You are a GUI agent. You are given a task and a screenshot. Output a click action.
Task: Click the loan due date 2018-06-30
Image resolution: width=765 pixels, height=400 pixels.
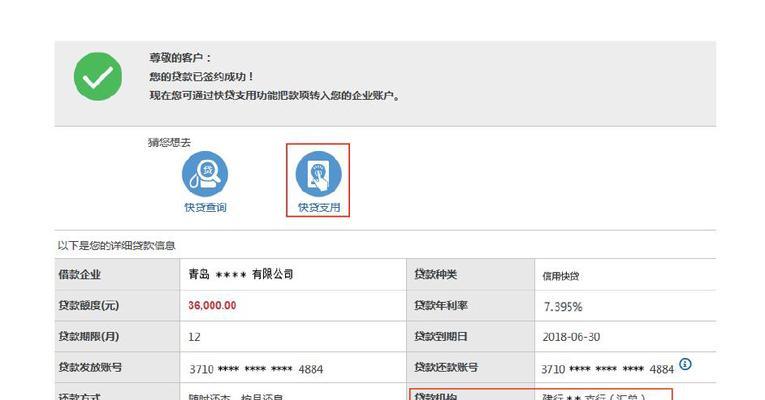click(x=571, y=337)
